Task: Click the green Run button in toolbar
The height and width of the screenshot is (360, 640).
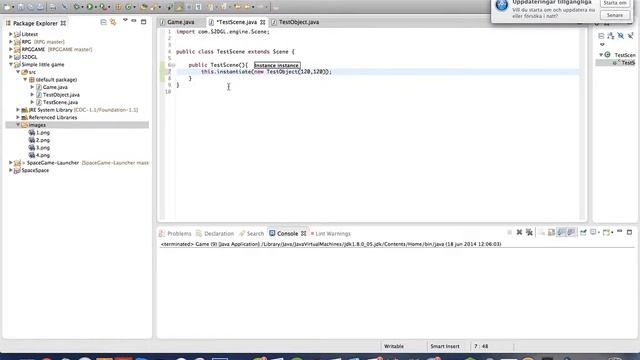Action: click(89, 7)
